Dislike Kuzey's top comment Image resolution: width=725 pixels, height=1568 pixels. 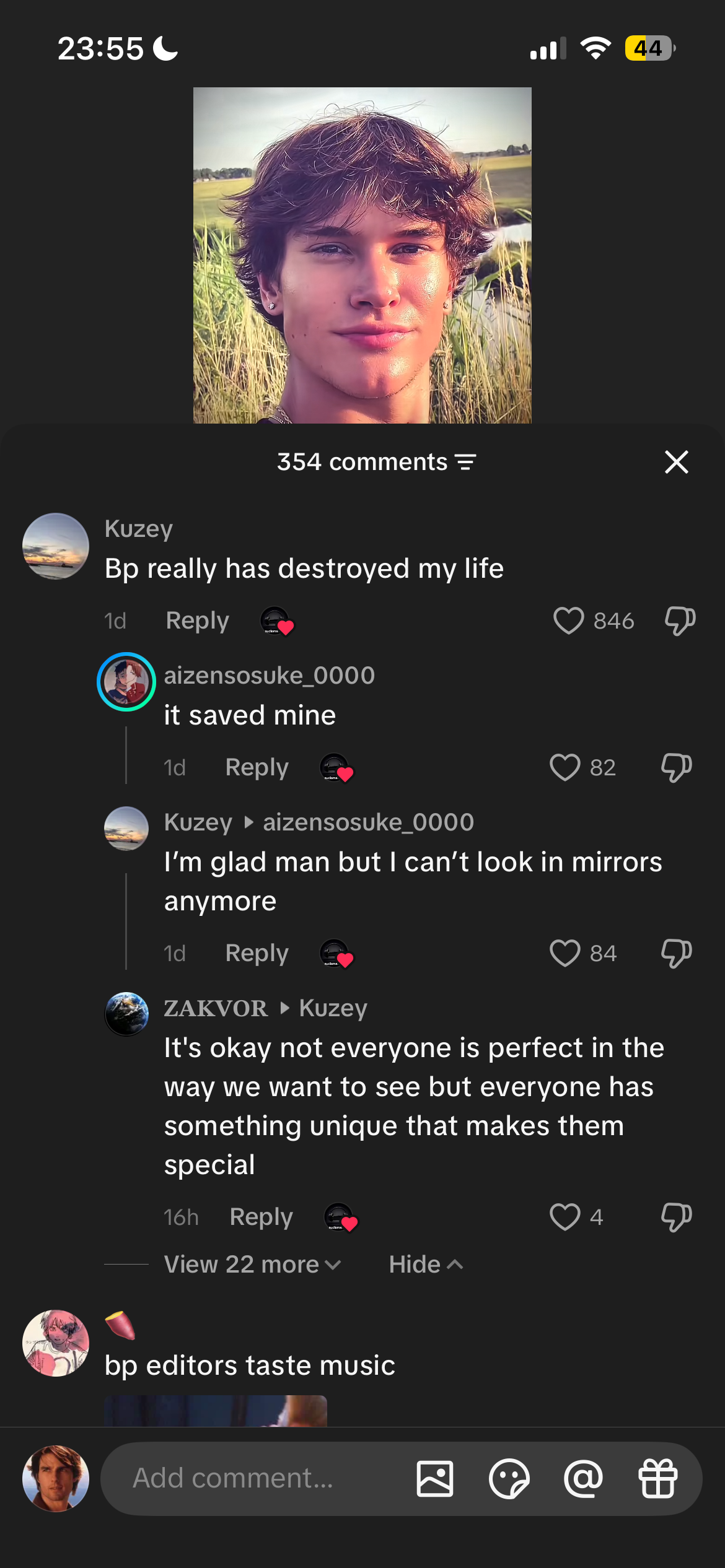pos(680,621)
